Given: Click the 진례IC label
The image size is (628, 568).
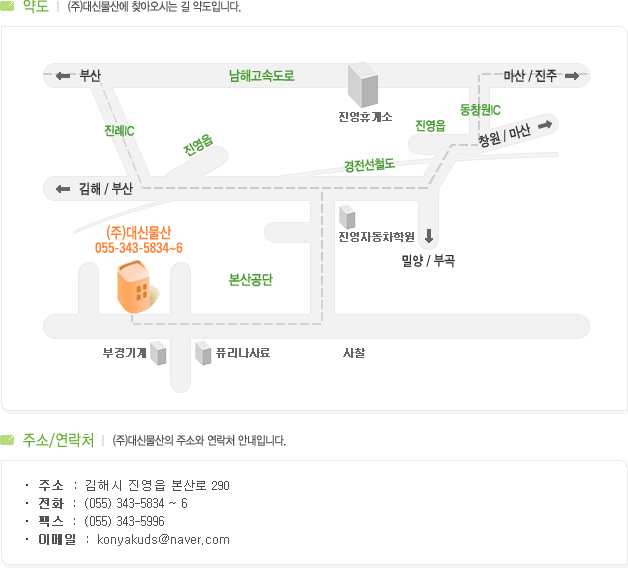Looking at the screenshot, I should [x=119, y=131].
